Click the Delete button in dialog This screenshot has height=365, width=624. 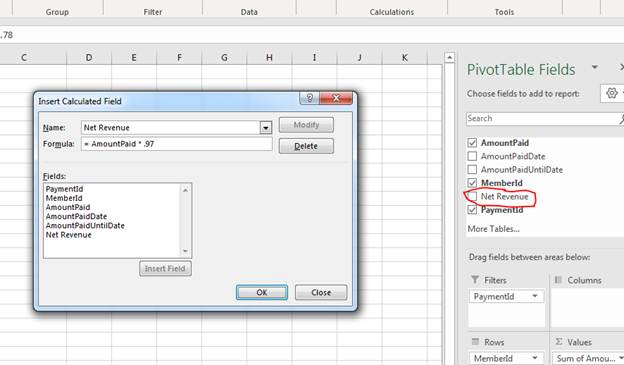pos(306,146)
